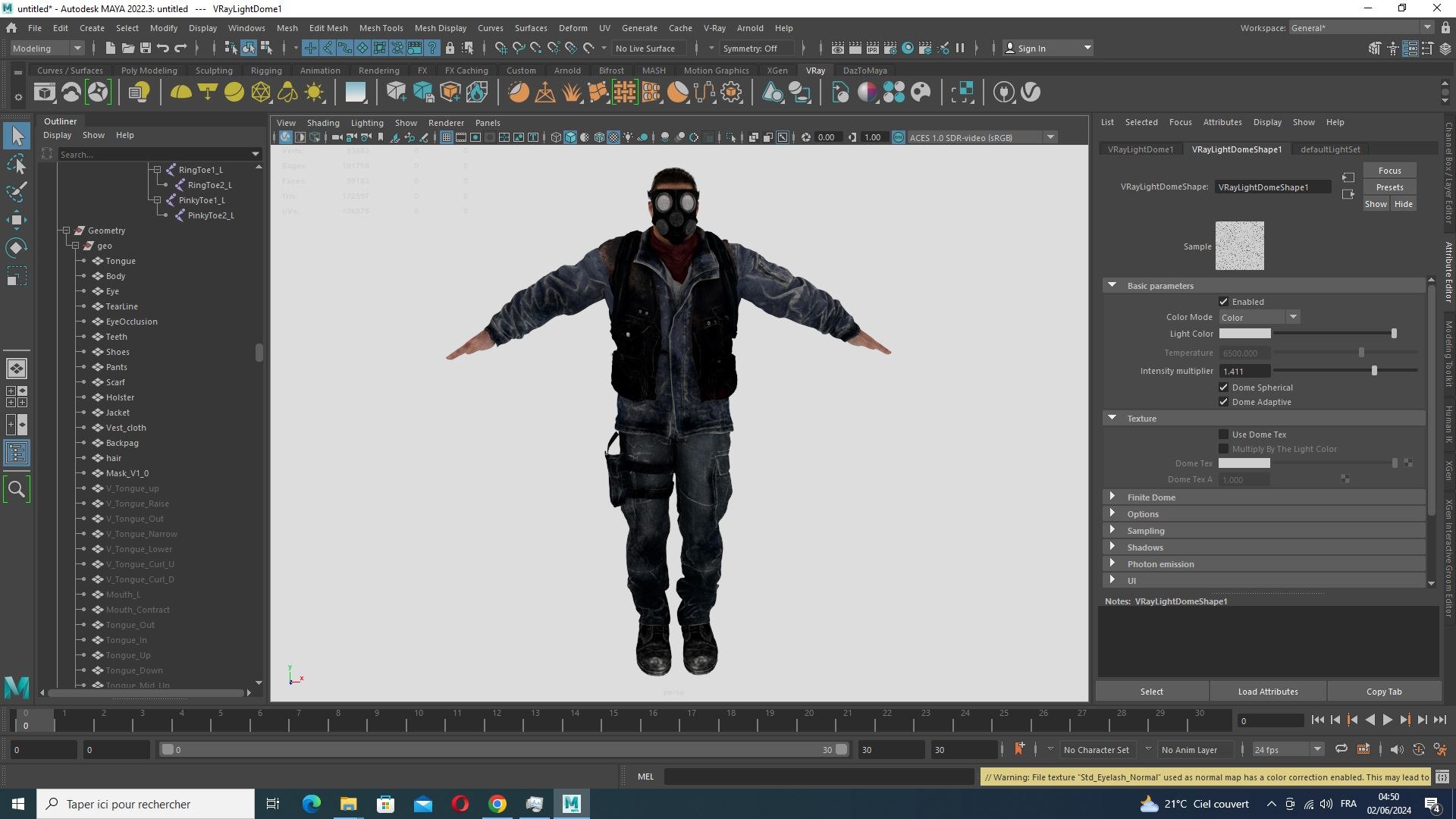Viewport: 1456px width, 819px height.
Task: Click the Focus button in Attribute Editor
Action: tap(1389, 171)
